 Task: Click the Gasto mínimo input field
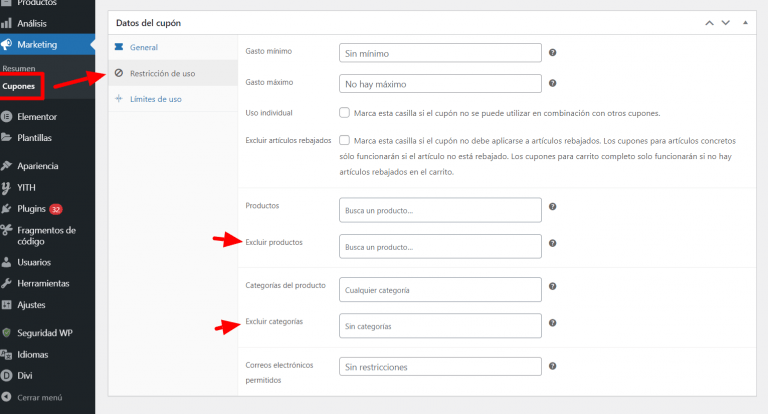tap(440, 53)
